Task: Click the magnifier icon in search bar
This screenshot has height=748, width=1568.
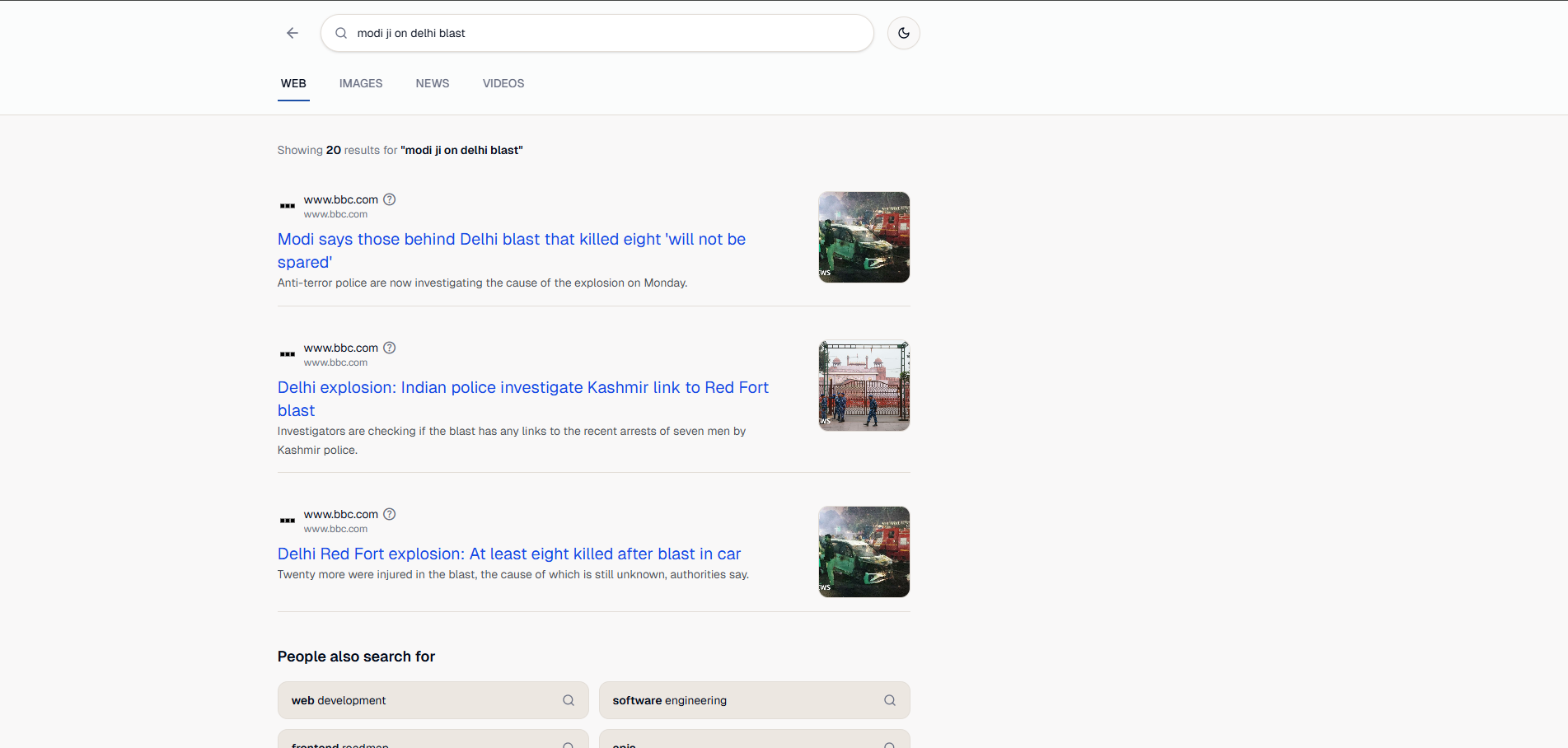Action: (341, 33)
